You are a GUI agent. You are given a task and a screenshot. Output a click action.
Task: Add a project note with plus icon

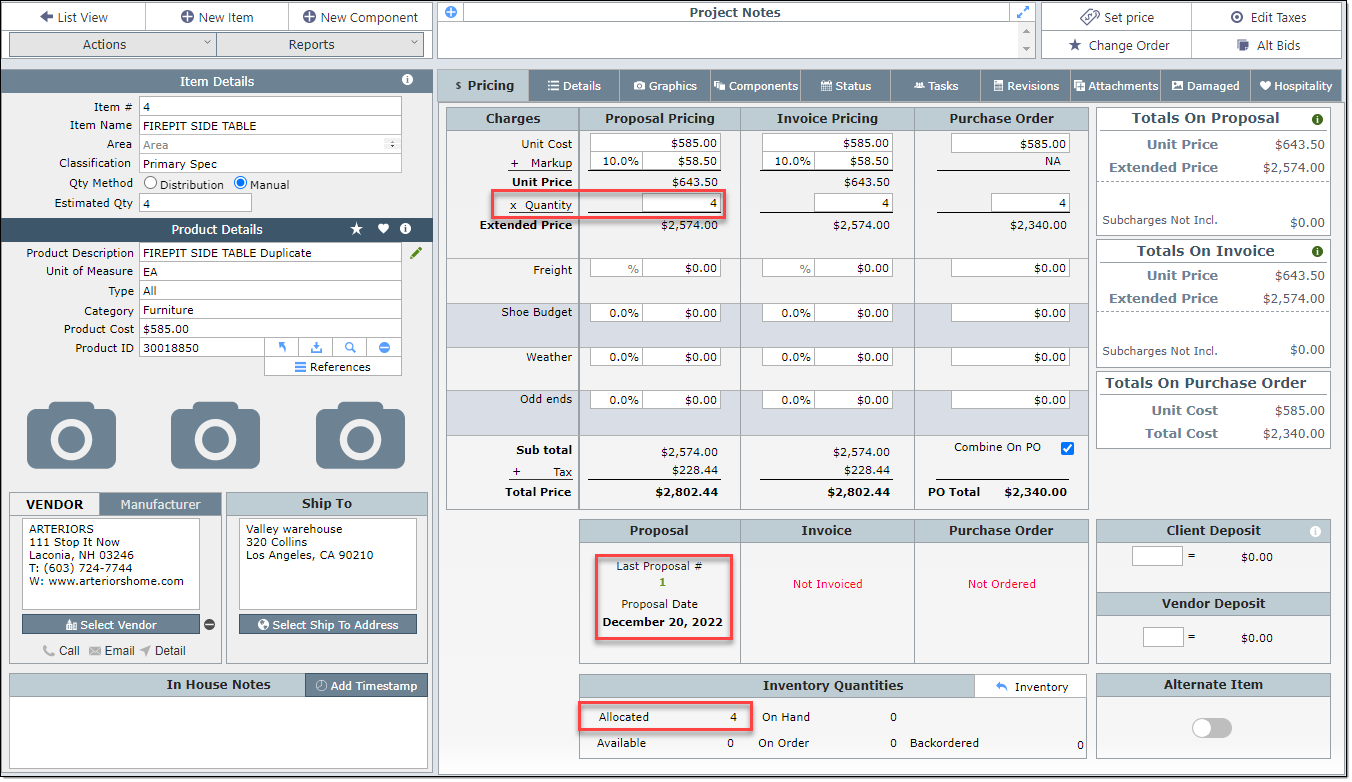pos(451,12)
